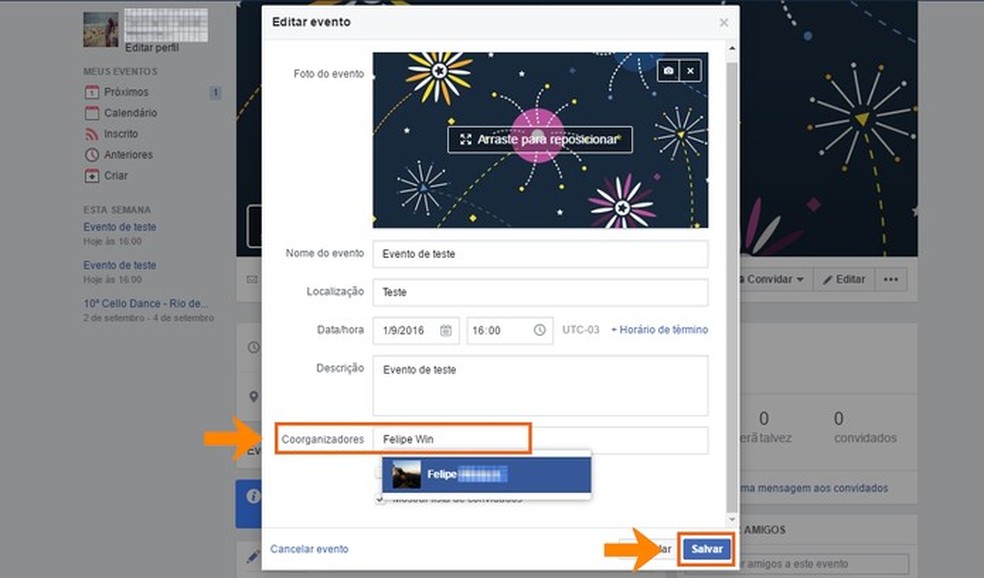Click the time field 16:00

tap(510, 331)
